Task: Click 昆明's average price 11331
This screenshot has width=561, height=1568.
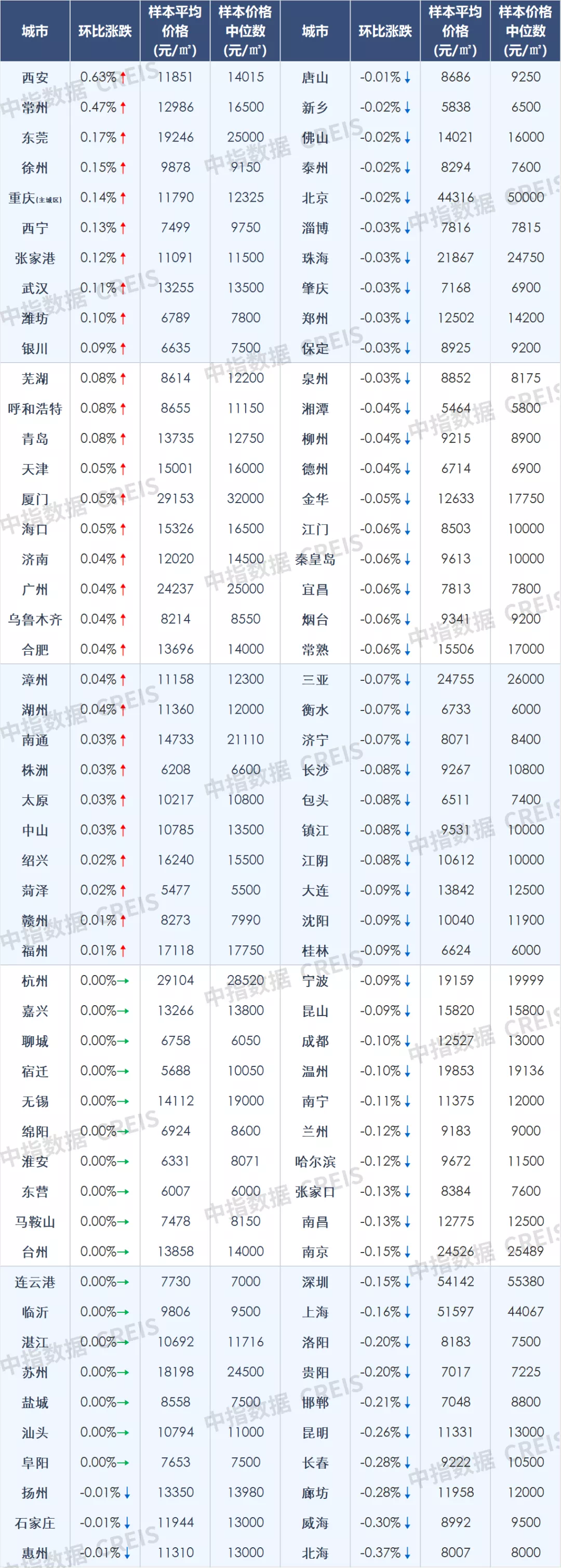Action: [456, 1432]
